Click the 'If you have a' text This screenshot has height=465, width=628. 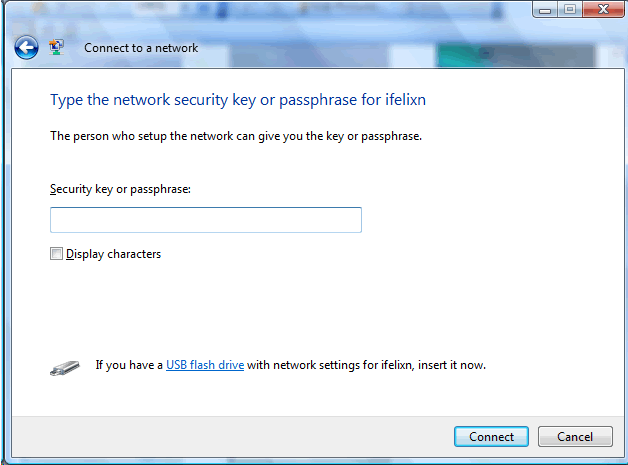pos(129,365)
